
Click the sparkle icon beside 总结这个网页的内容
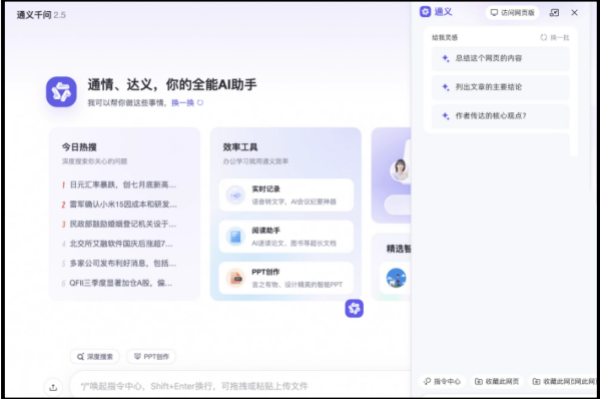pyautogui.click(x=446, y=58)
